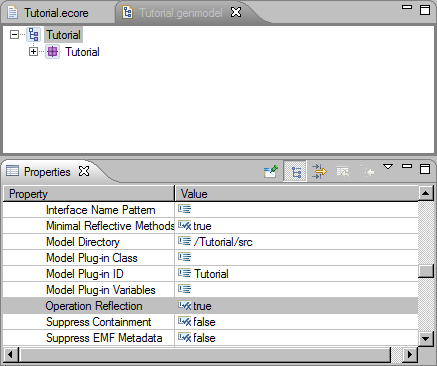437x366 pixels.
Task: Toggle Show Advanced Properties filter
Action: point(319,171)
